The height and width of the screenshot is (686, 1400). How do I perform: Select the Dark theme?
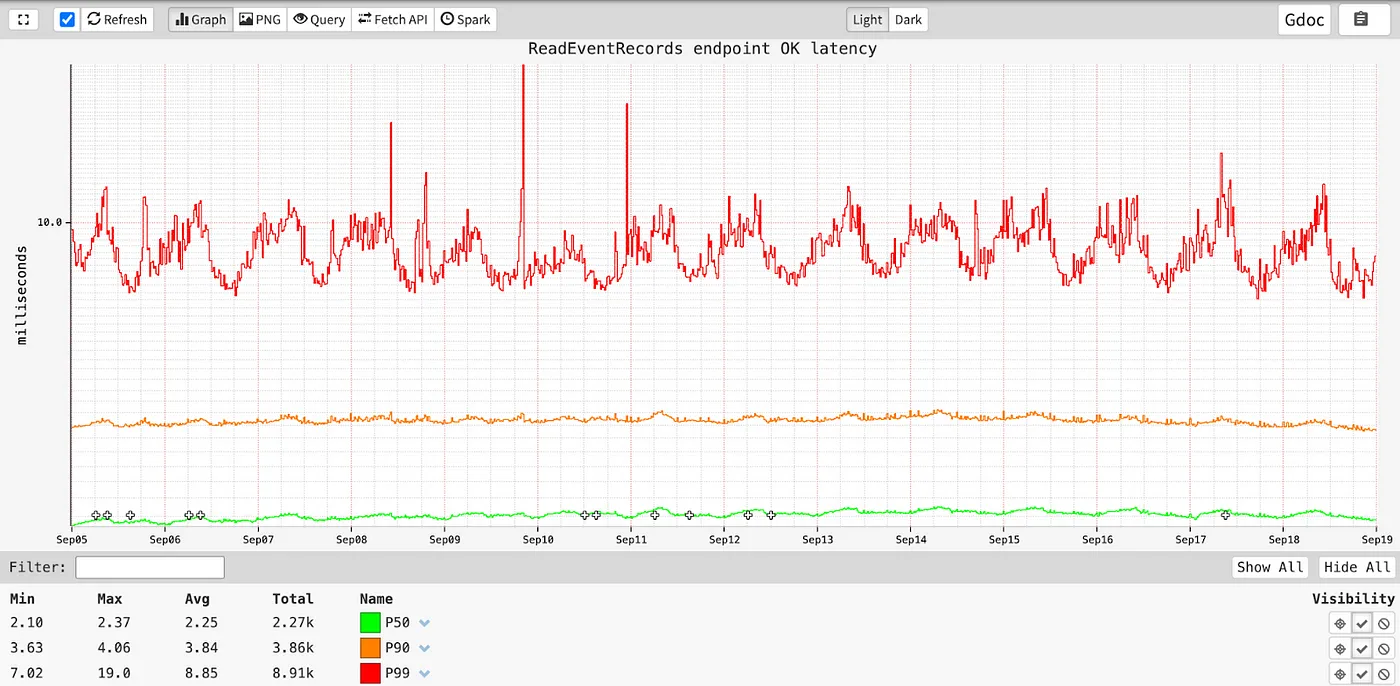click(x=908, y=19)
